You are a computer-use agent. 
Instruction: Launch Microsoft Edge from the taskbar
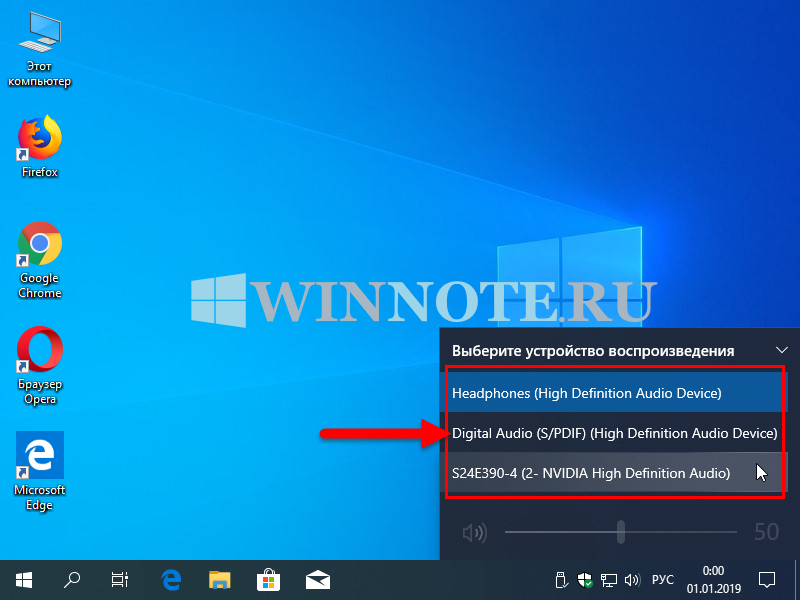(x=171, y=578)
